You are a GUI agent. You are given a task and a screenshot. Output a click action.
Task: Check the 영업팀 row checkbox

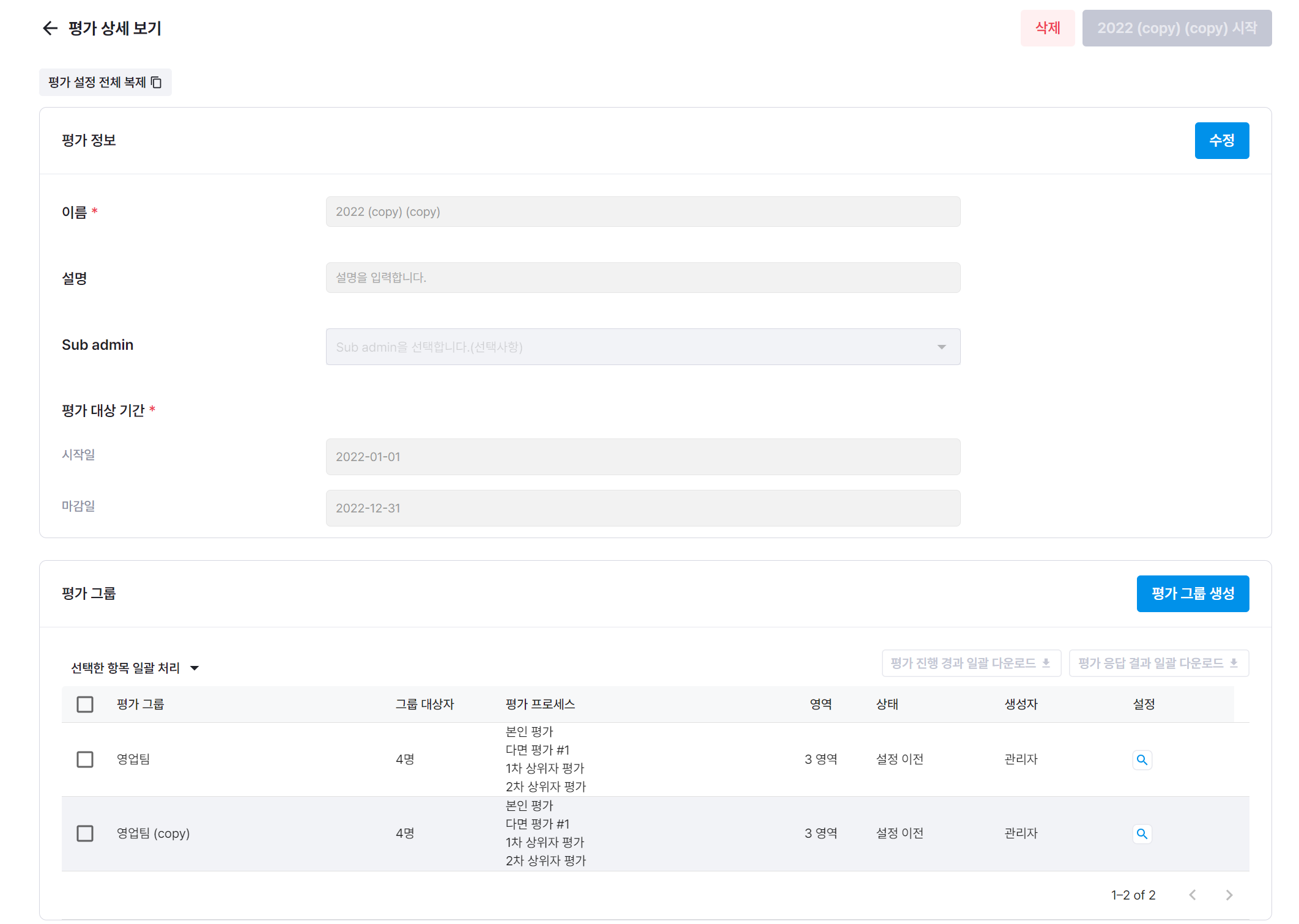coord(85,760)
